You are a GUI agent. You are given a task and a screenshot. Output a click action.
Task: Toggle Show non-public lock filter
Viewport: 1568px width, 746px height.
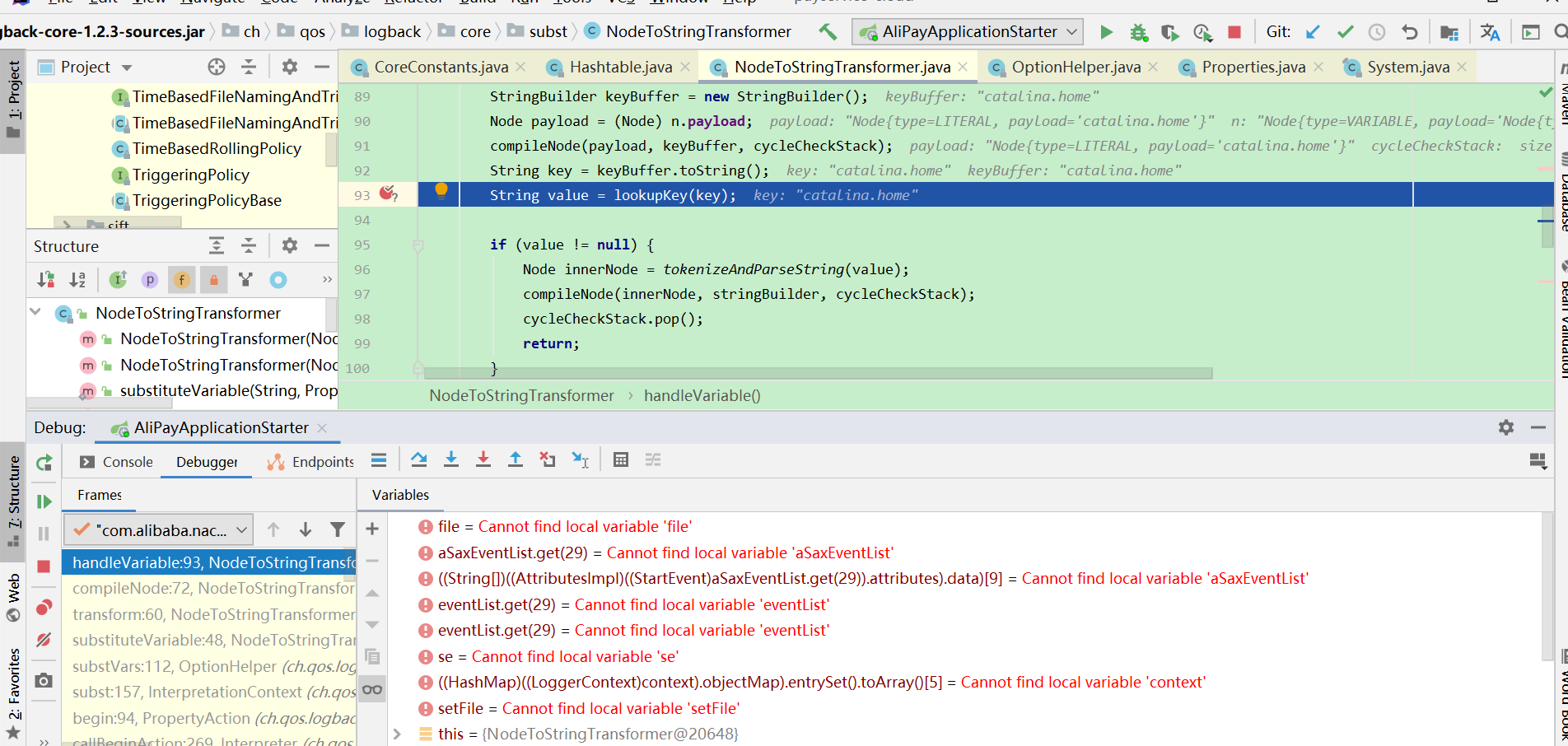213,280
